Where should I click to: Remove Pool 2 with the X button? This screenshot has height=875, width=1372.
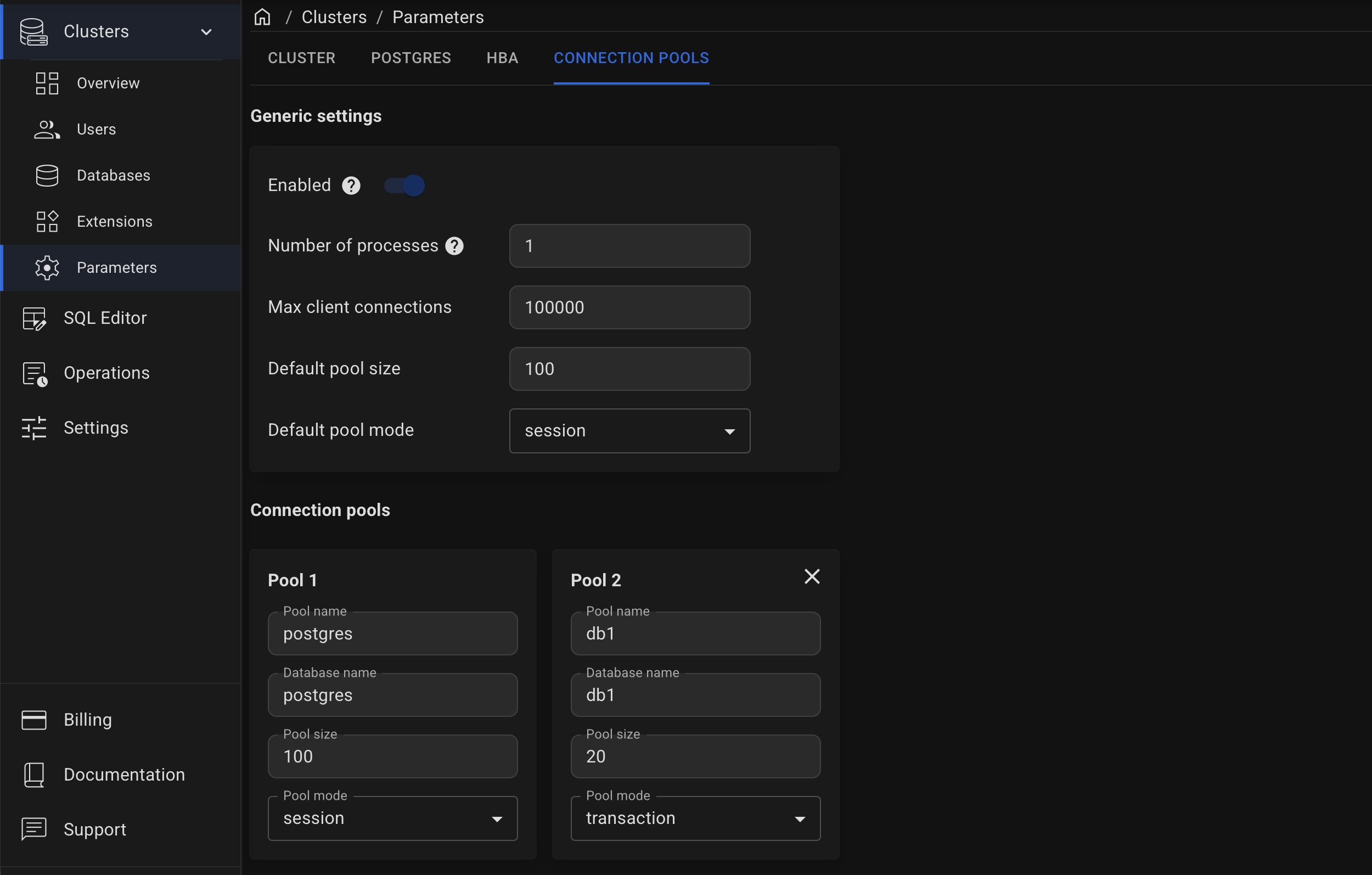[812, 576]
